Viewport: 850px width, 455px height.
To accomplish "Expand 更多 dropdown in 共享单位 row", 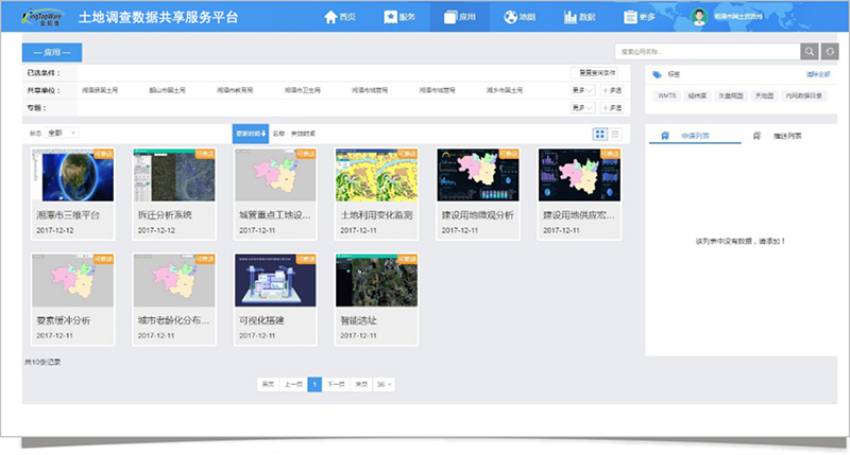I will 581,90.
